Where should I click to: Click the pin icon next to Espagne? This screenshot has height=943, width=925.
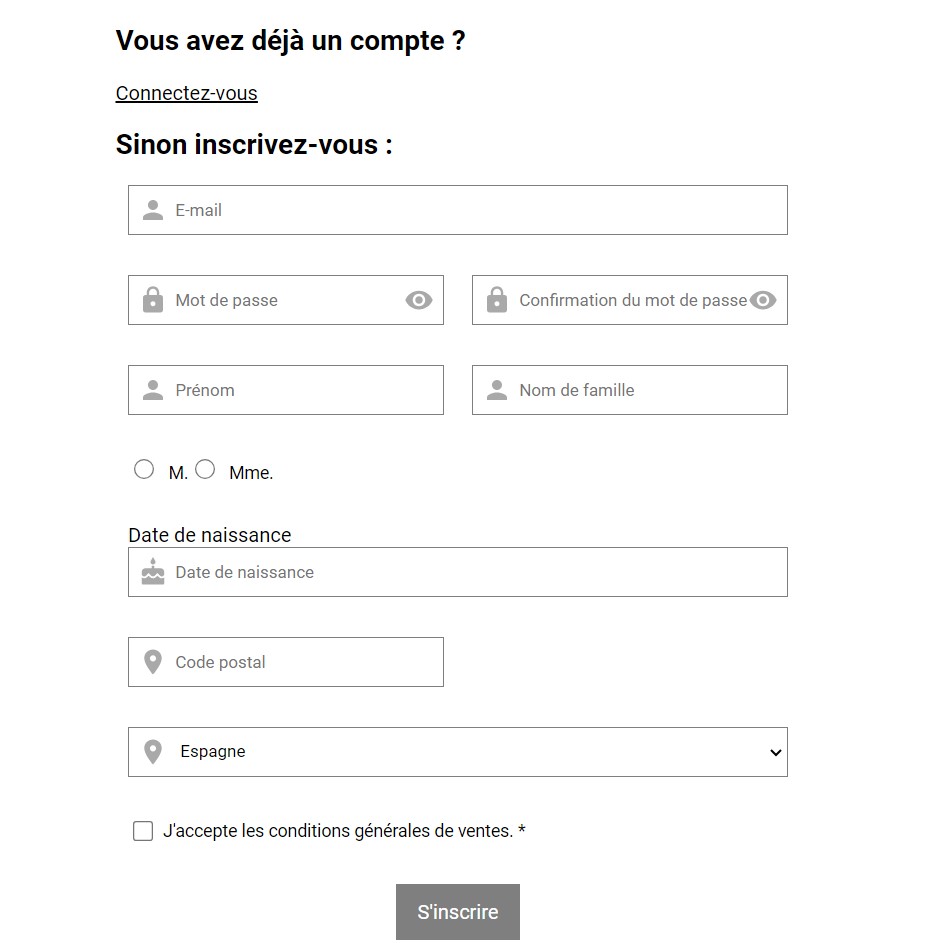click(x=152, y=752)
